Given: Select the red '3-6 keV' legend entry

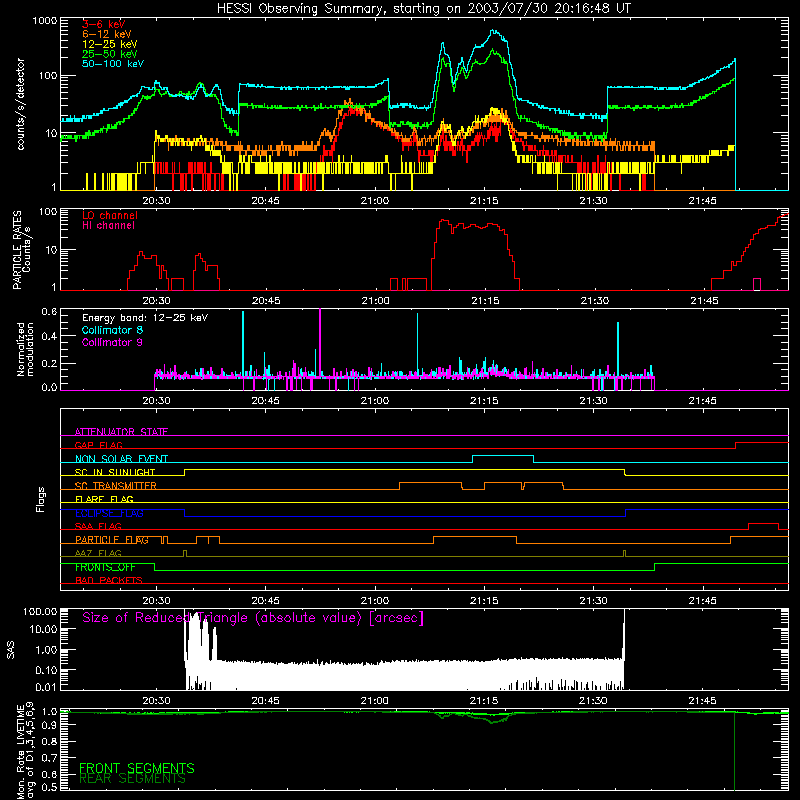Looking at the screenshot, I should point(104,24).
